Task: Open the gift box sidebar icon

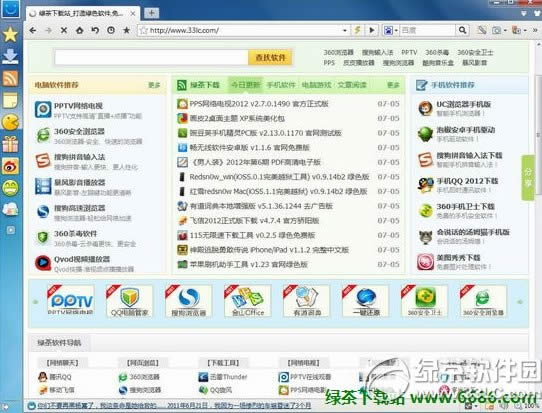Action: point(10,144)
